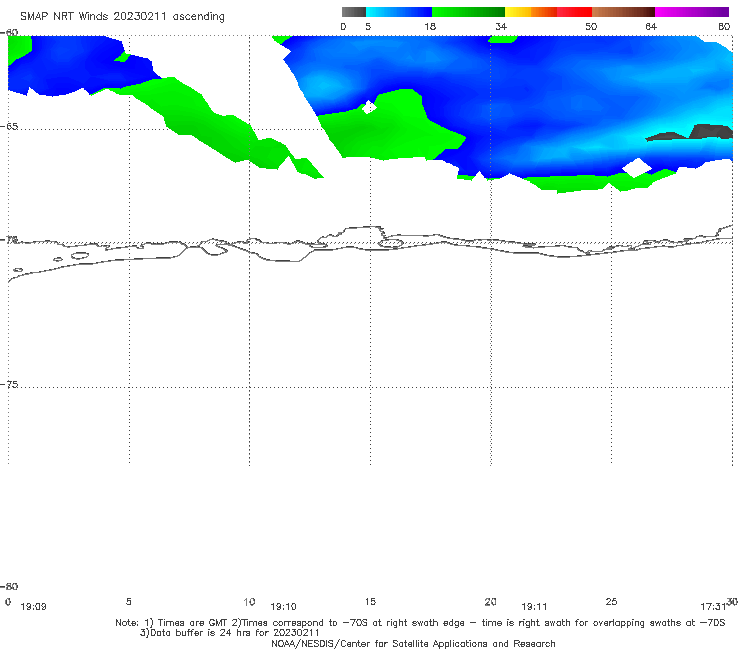Click the longitude axis label 25
The image size is (740, 650).
[611, 602]
